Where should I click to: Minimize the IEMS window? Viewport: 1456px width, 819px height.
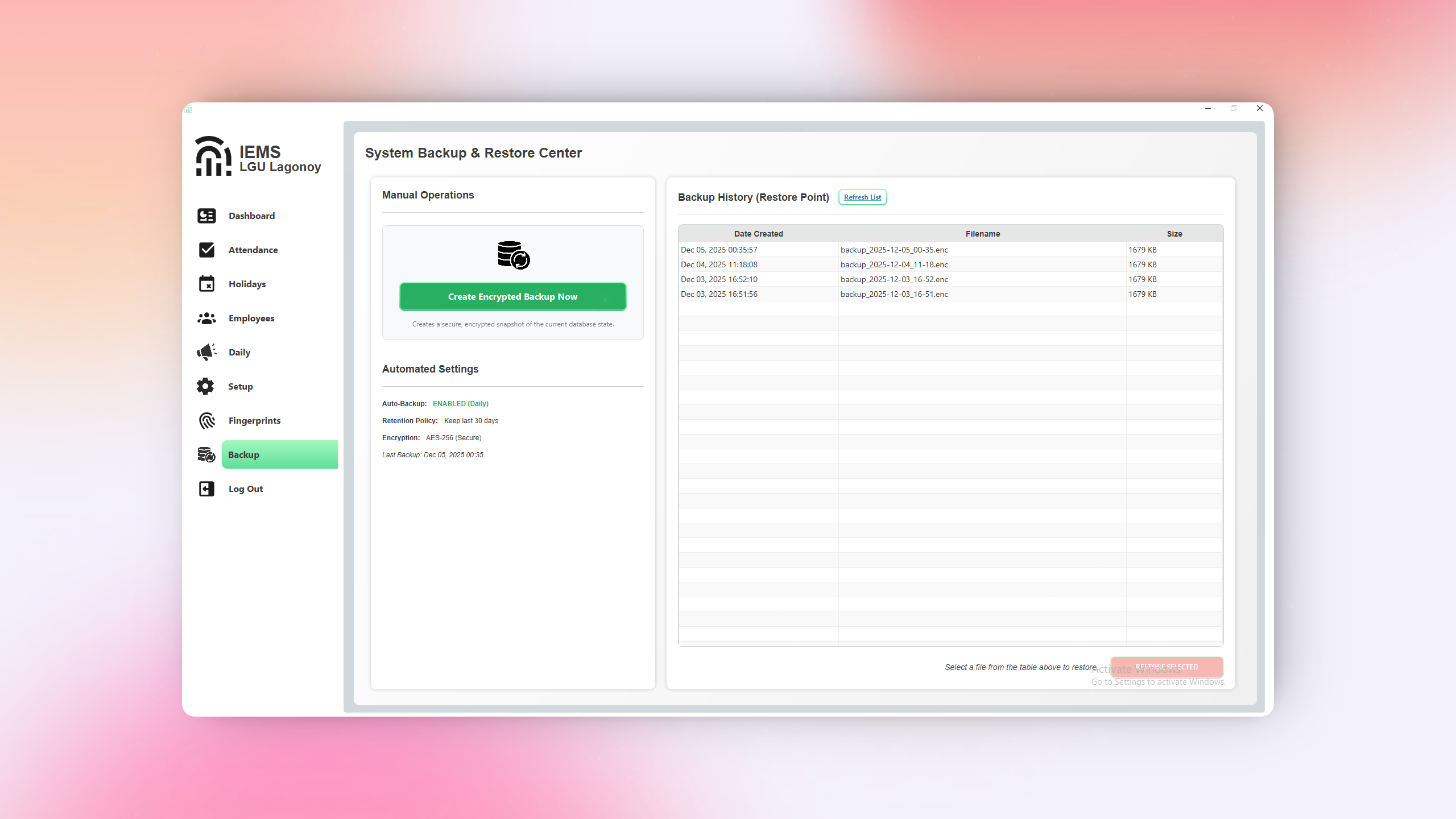[1208, 108]
